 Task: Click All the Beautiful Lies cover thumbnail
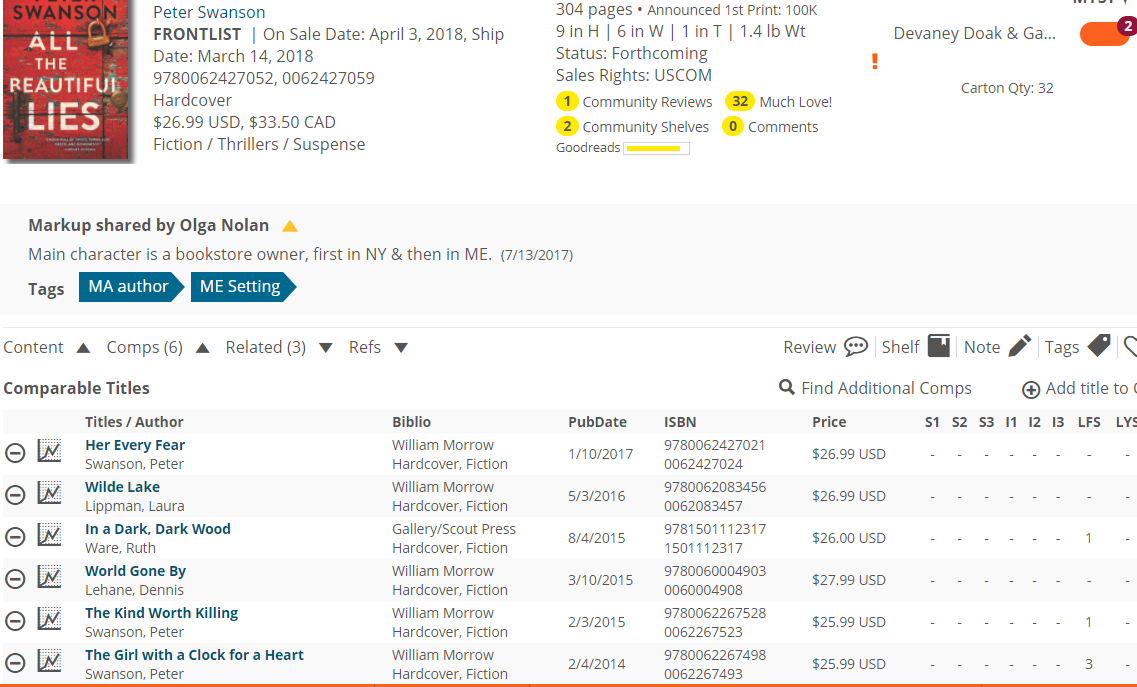coord(67,80)
